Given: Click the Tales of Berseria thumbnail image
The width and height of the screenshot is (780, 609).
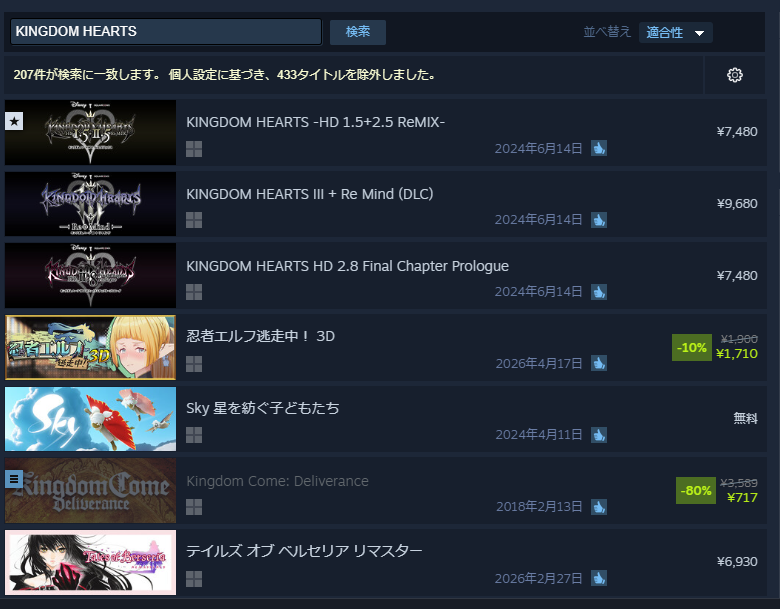Looking at the screenshot, I should [x=91, y=562].
